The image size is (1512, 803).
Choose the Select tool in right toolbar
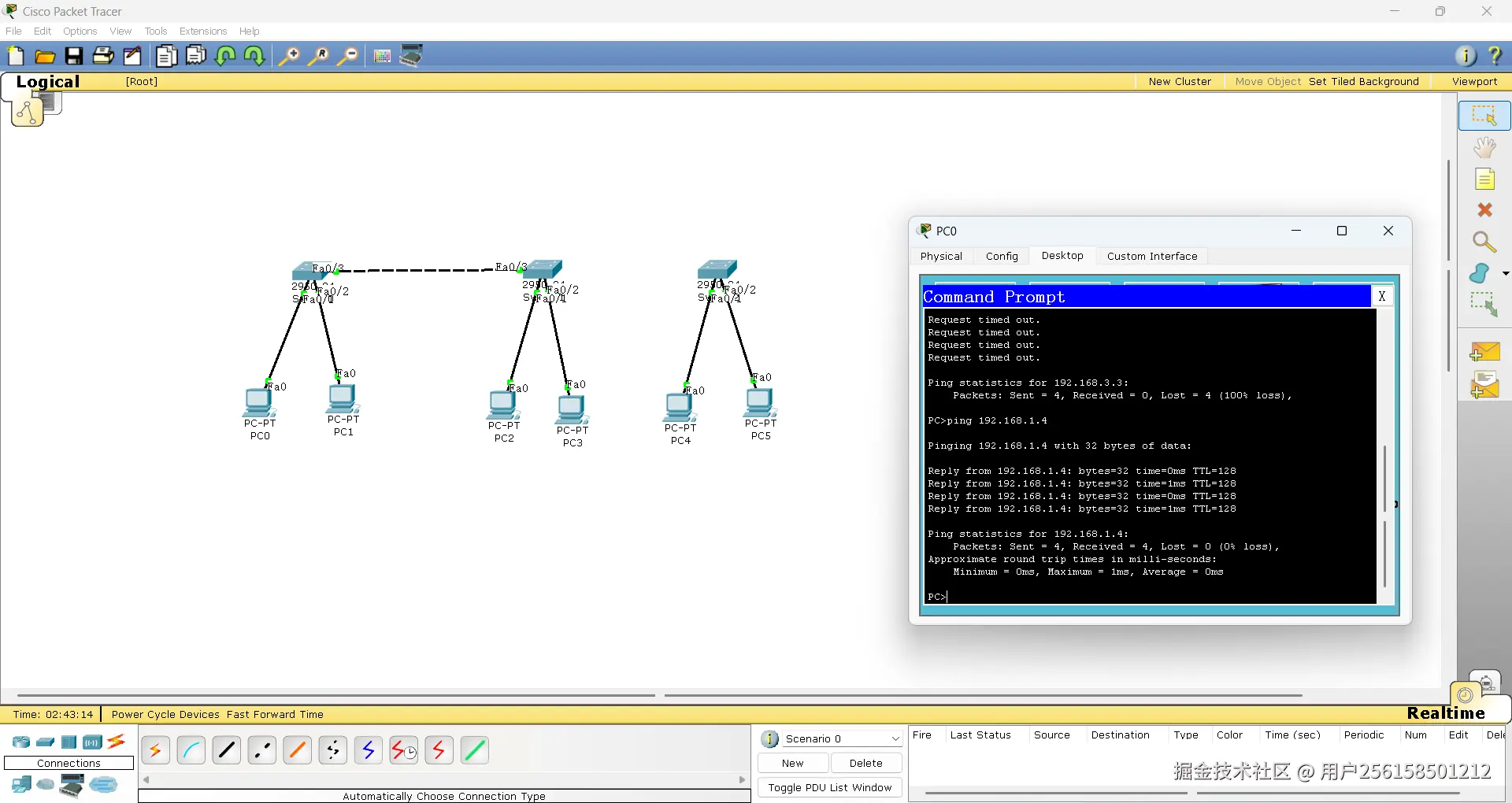point(1484,115)
